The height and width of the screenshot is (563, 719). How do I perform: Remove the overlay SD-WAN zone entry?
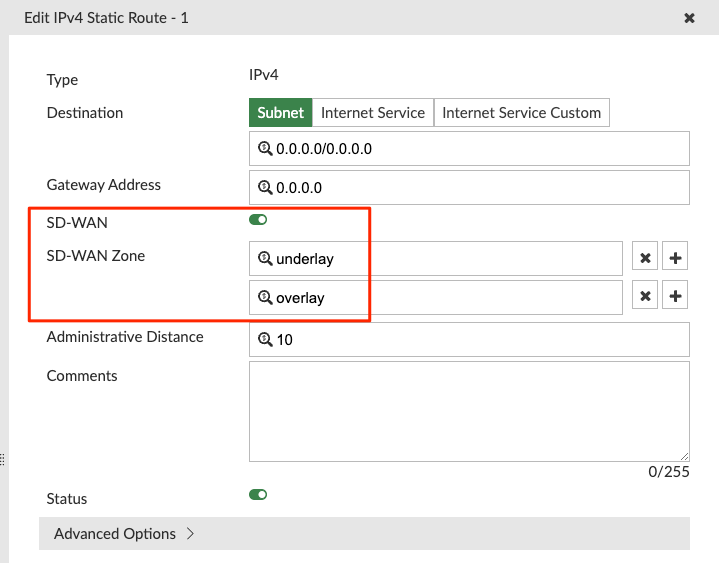coord(645,296)
